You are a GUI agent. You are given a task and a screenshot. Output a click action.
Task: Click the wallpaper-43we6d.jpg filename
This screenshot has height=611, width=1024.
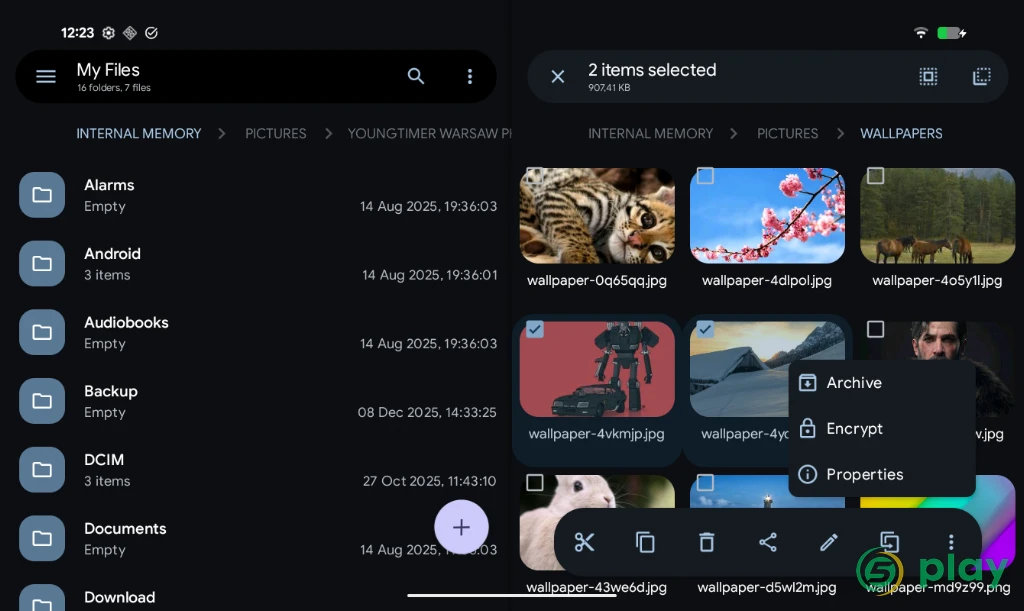(x=596, y=587)
